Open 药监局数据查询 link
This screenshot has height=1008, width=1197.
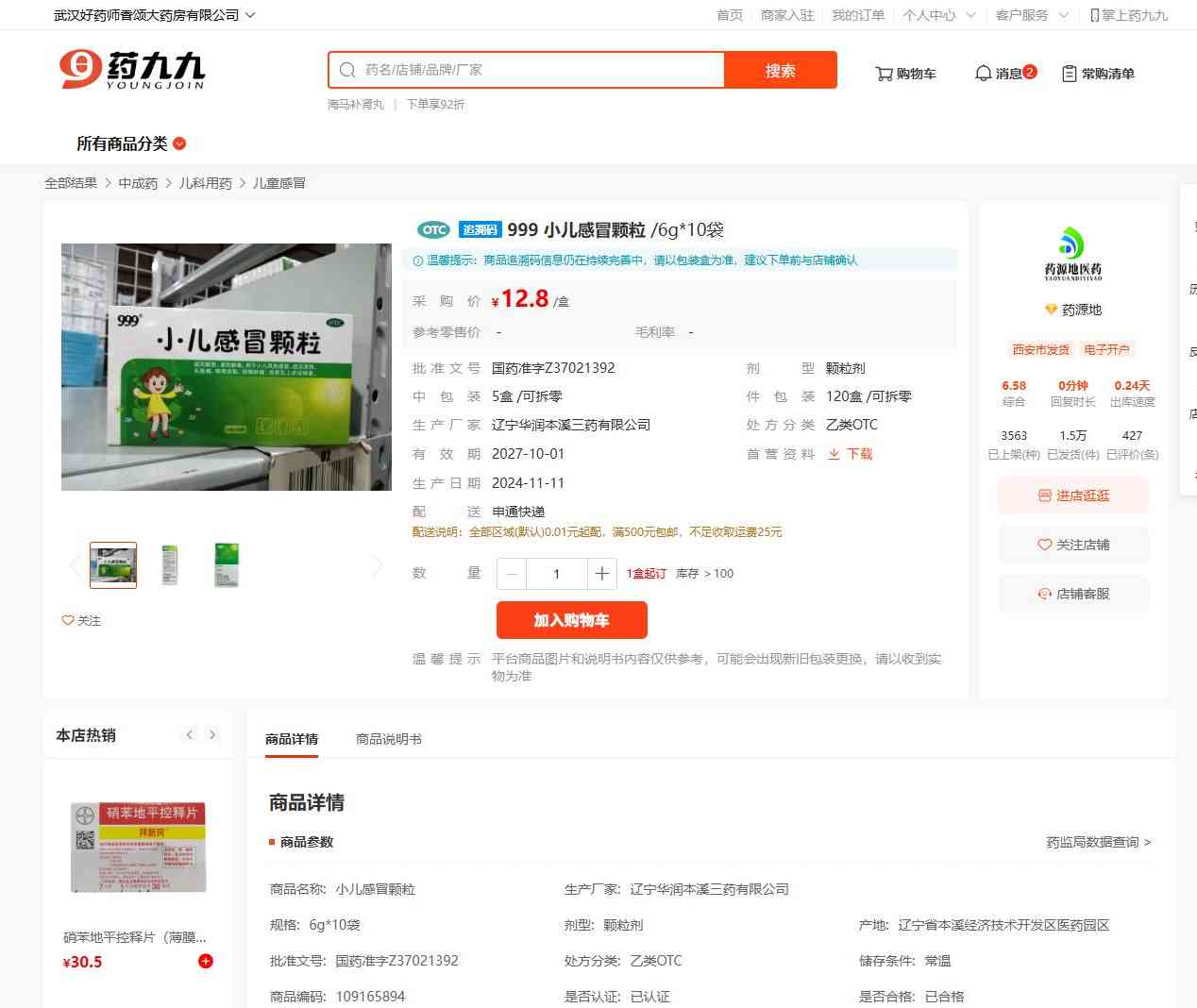[x=1098, y=842]
